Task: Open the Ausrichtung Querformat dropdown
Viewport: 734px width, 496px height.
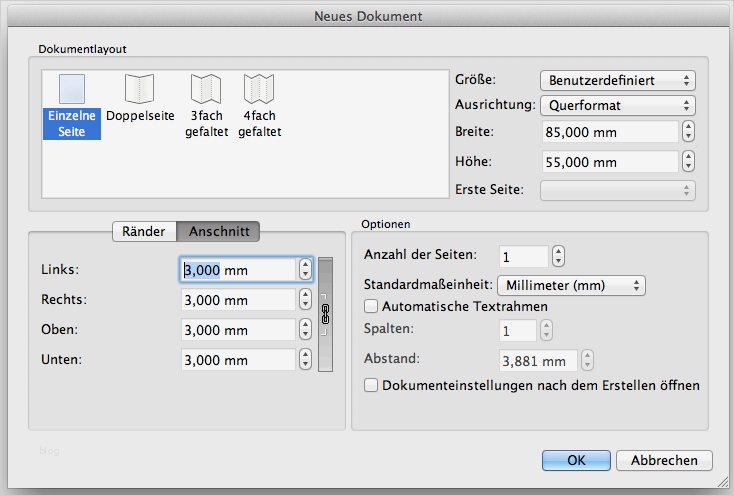Action: click(x=617, y=105)
